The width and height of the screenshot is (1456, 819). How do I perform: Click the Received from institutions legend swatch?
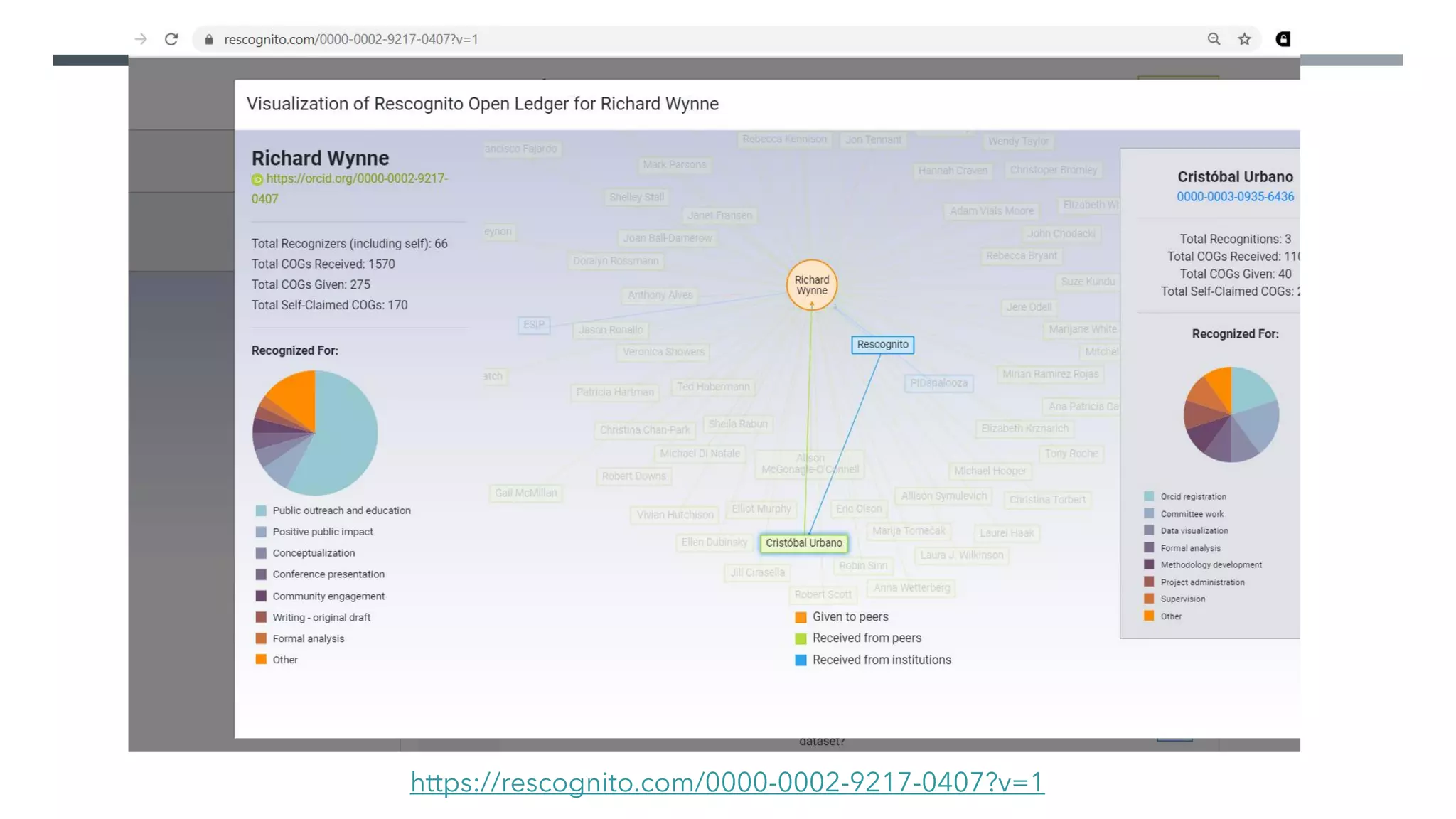801,660
